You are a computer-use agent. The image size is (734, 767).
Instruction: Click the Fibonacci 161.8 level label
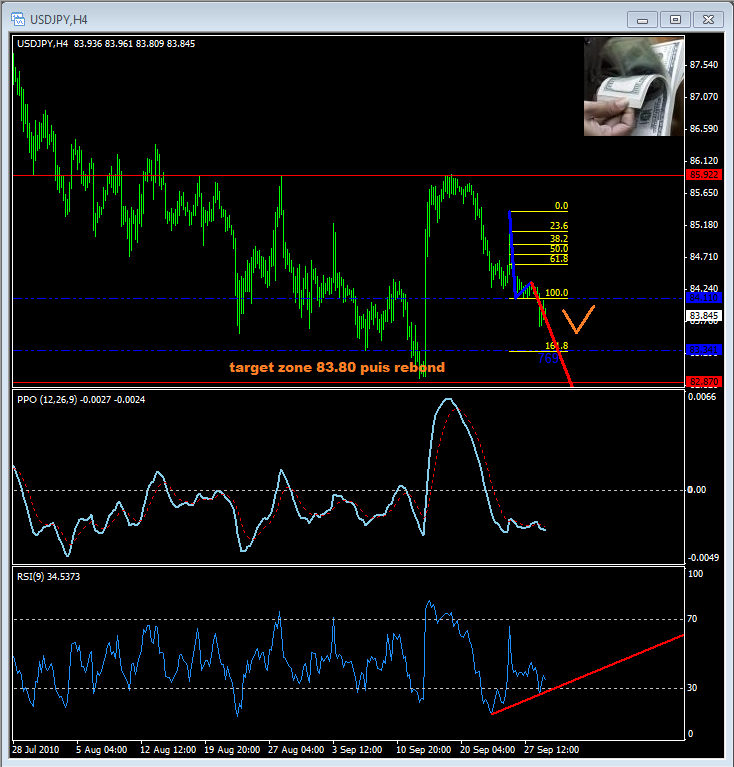tap(556, 346)
